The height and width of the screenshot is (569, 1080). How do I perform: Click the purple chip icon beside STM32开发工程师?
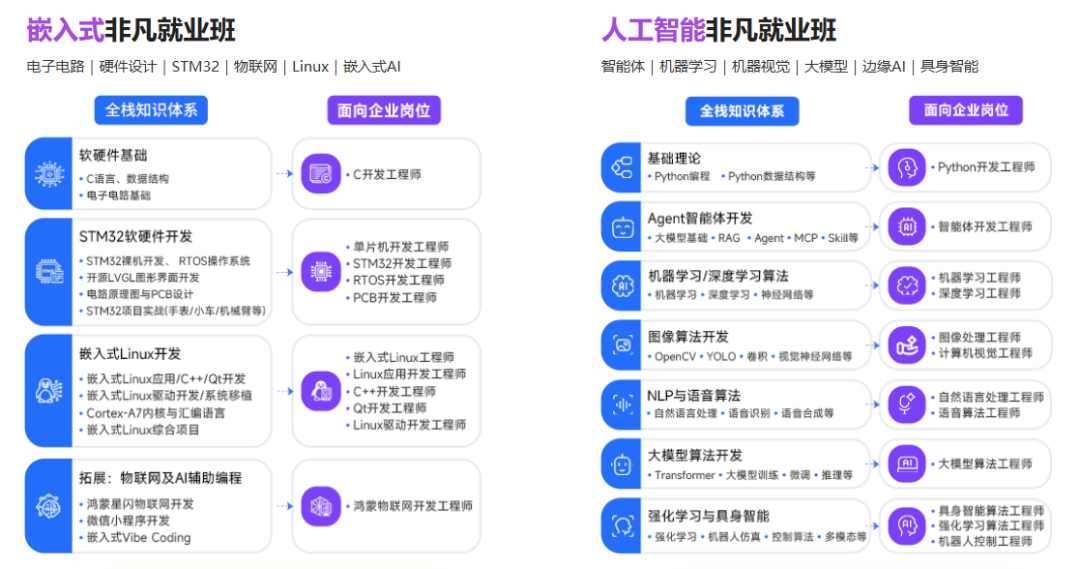pos(321,272)
